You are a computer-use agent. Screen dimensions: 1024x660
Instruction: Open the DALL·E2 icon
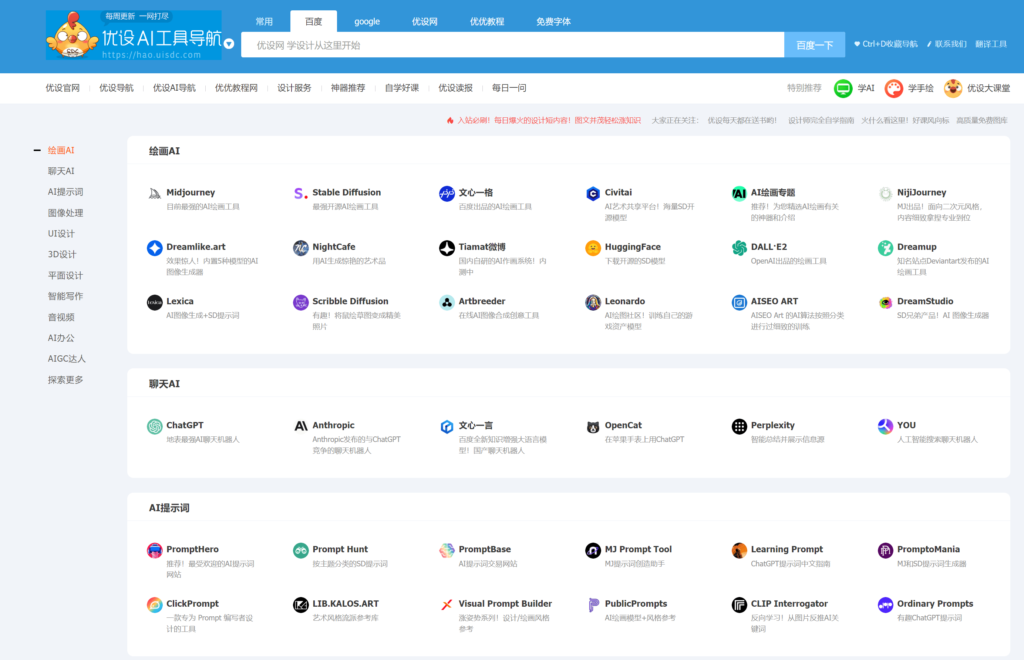point(739,248)
